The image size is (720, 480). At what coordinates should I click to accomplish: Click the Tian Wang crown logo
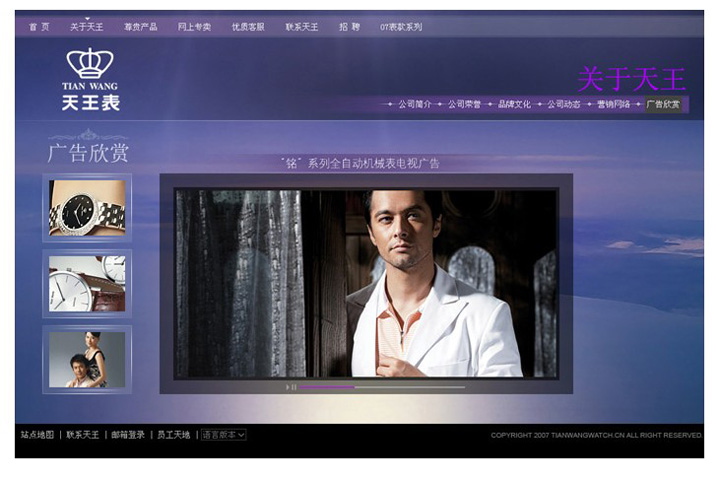[90, 78]
